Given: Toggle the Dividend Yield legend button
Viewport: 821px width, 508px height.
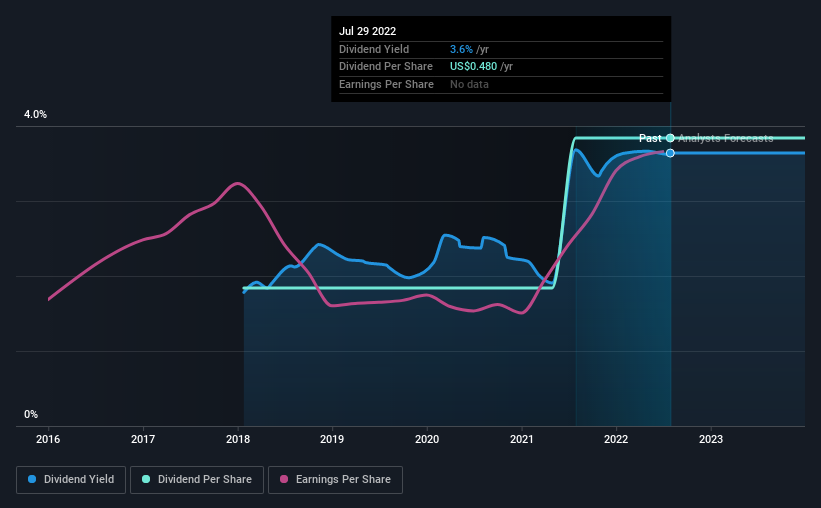Looking at the screenshot, I should point(71,480).
